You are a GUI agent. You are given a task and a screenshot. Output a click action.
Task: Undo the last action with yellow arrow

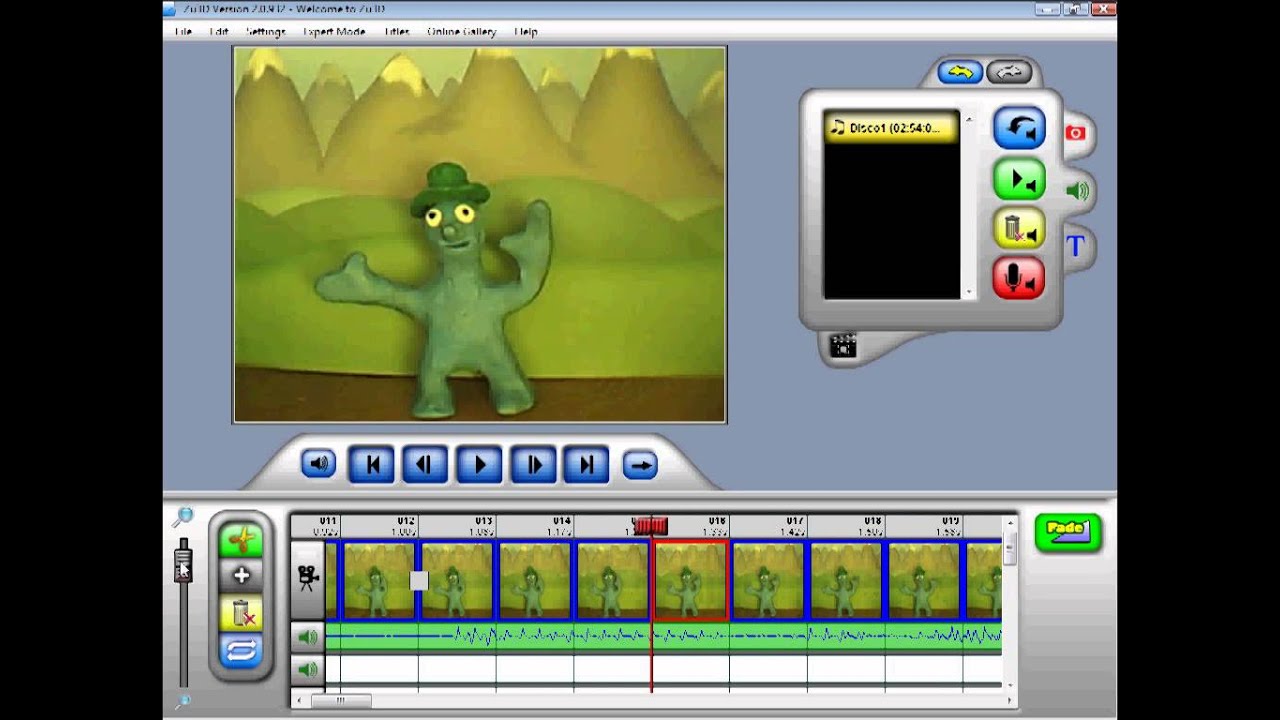(960, 72)
